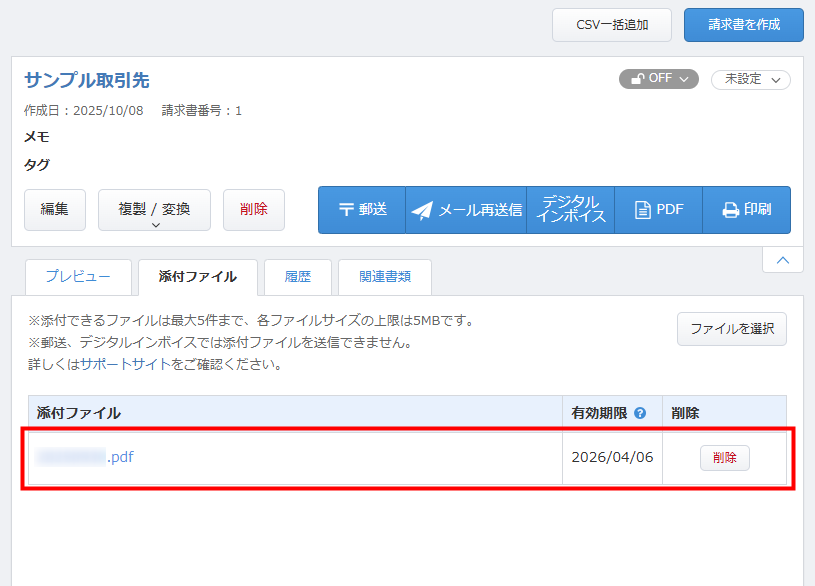Toggle the lock OFF switch
The height and width of the screenshot is (586, 815).
657,79
